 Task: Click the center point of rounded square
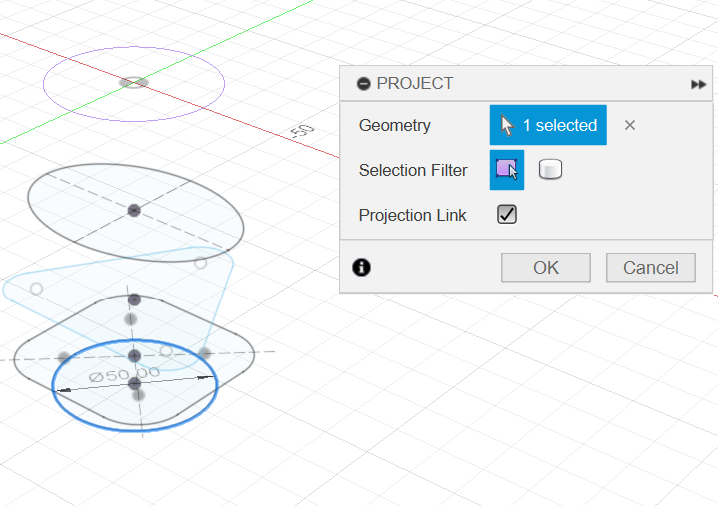(x=134, y=355)
